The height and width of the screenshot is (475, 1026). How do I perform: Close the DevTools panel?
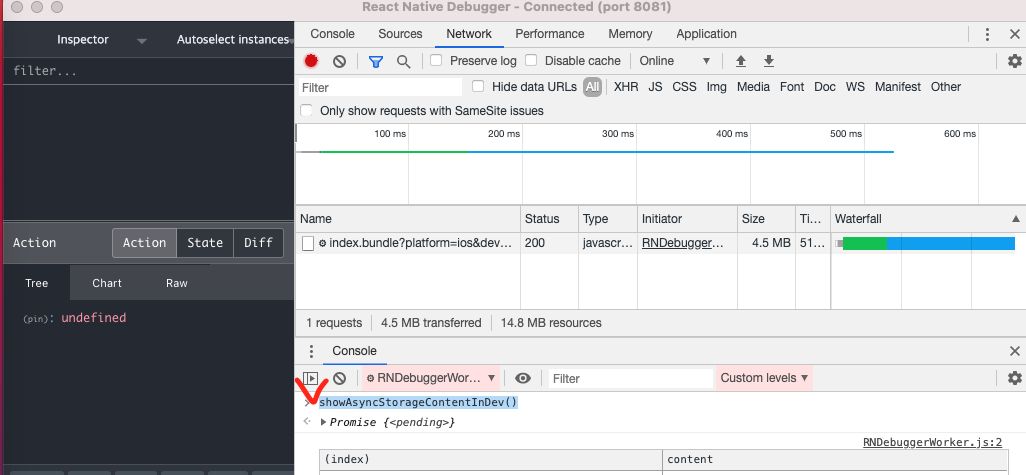point(1015,35)
